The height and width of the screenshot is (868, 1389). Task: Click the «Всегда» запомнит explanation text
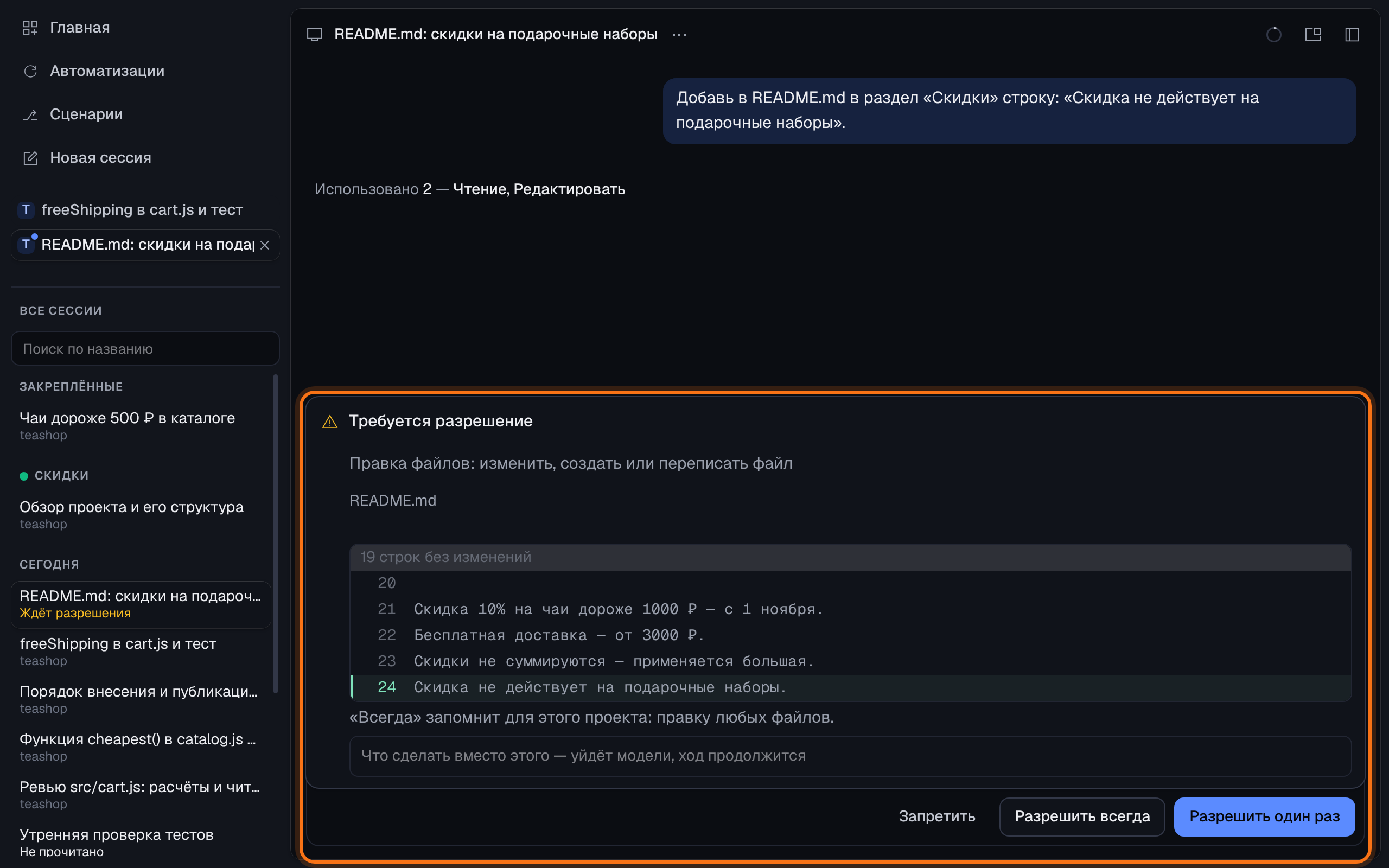tap(592, 718)
